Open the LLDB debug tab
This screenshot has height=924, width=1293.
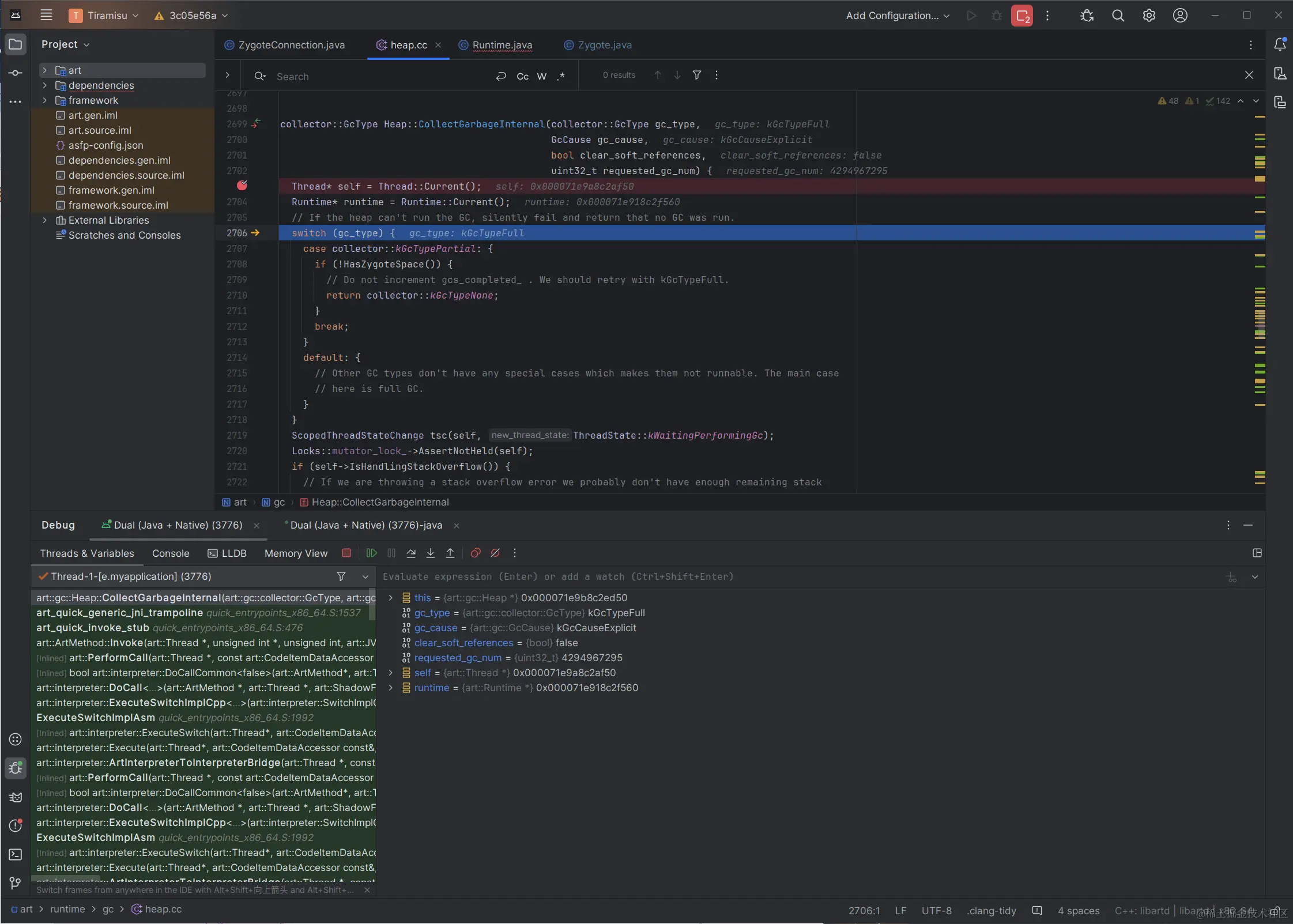[x=227, y=553]
